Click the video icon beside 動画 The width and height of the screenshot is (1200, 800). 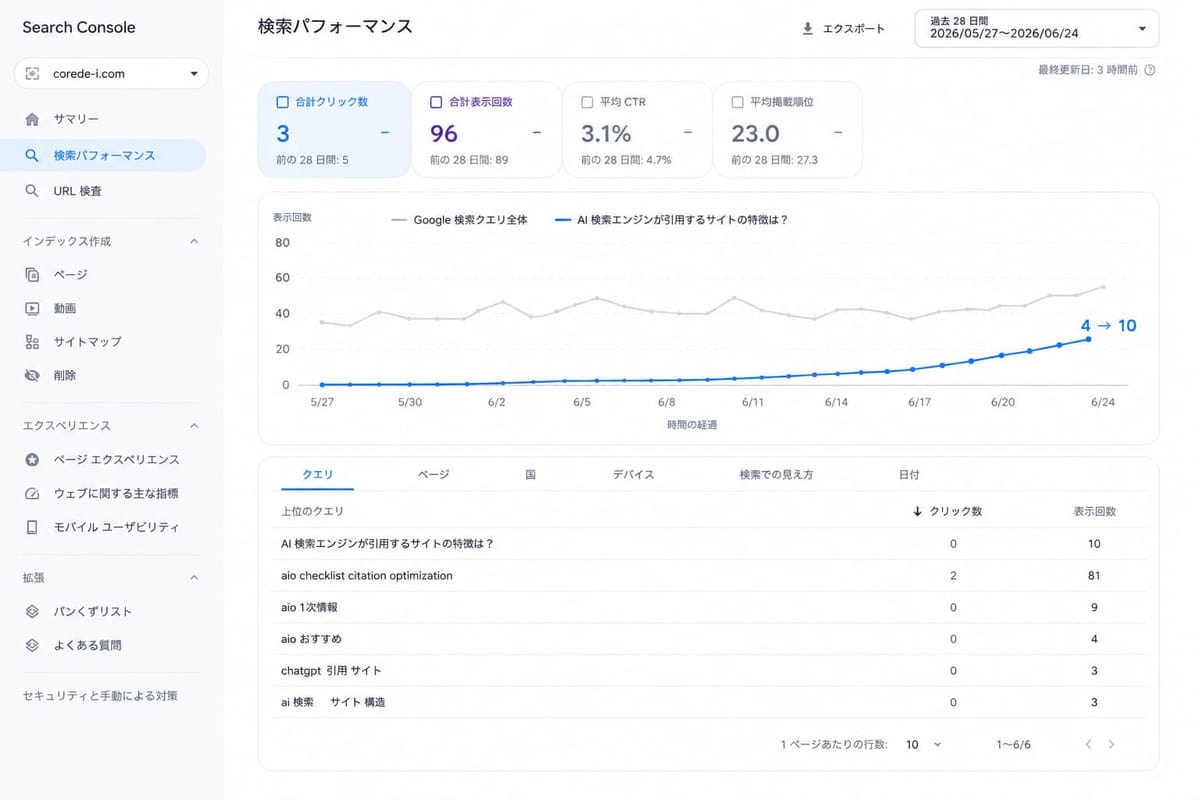[32, 308]
